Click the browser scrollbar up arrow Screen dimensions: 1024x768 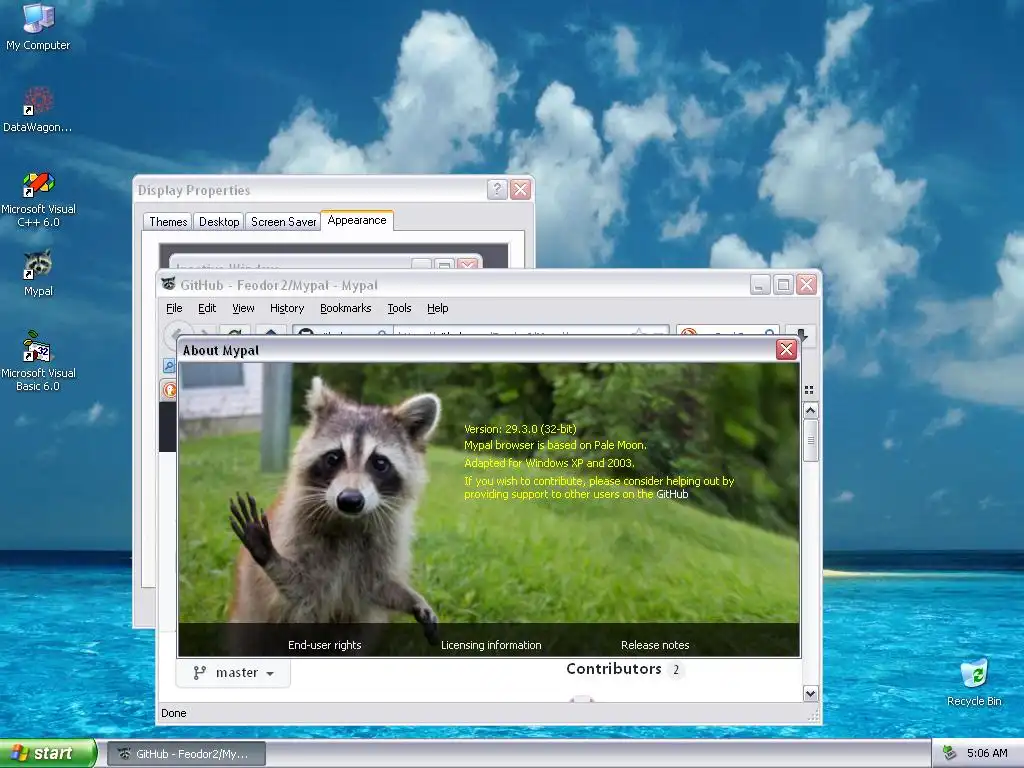(810, 410)
